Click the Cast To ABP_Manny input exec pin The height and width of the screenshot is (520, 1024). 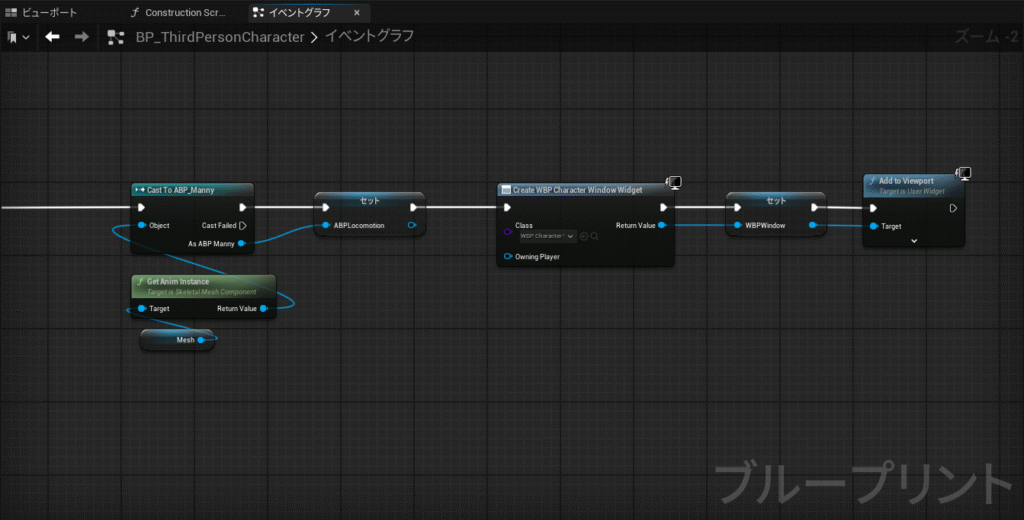[142, 208]
